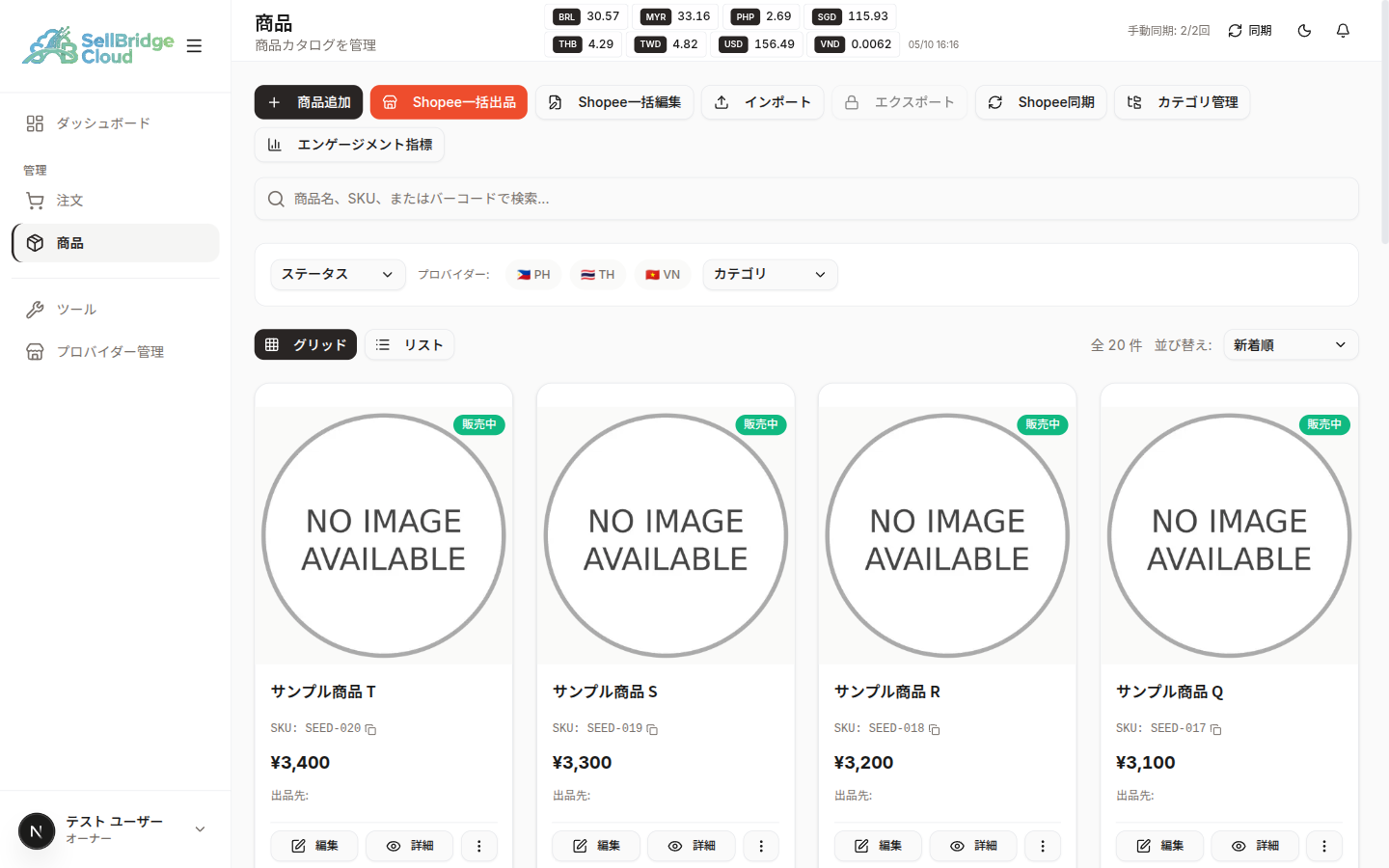Switch to グリッド view
This screenshot has height=868, width=1389.
click(x=306, y=344)
